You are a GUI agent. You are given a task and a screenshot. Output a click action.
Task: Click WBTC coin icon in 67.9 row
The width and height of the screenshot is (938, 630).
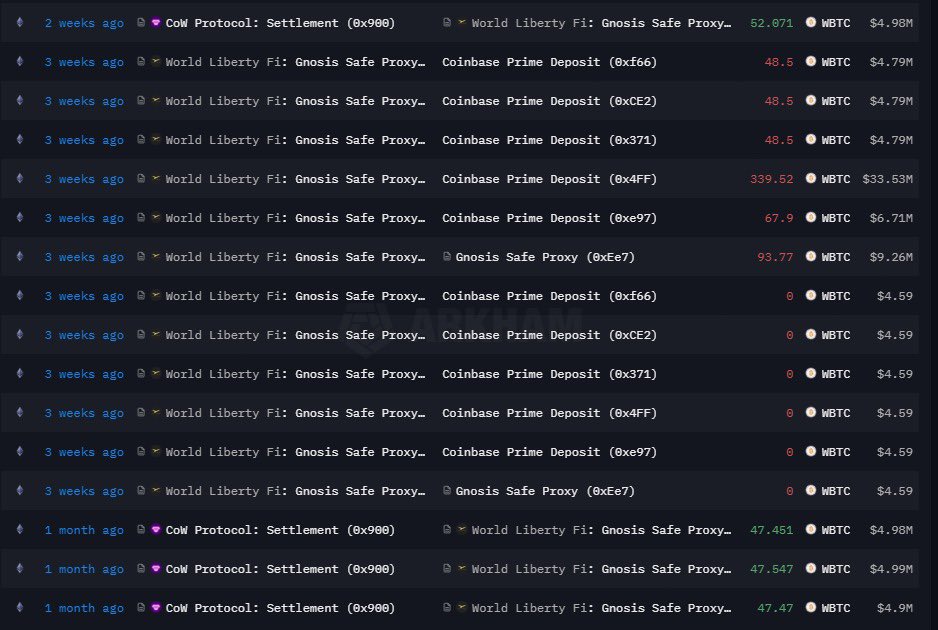click(811, 217)
